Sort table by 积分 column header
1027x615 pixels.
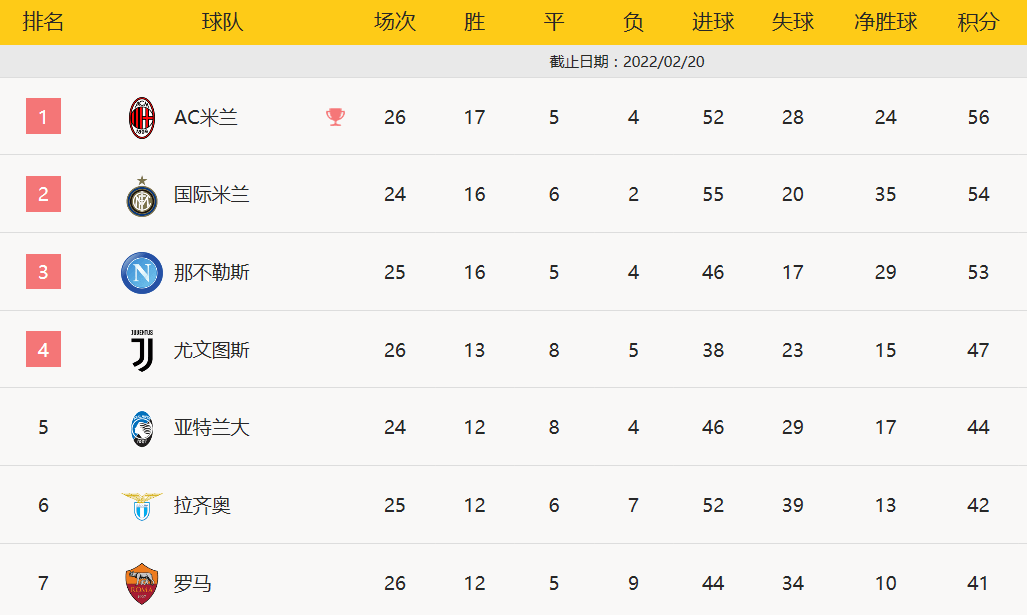[x=978, y=22]
